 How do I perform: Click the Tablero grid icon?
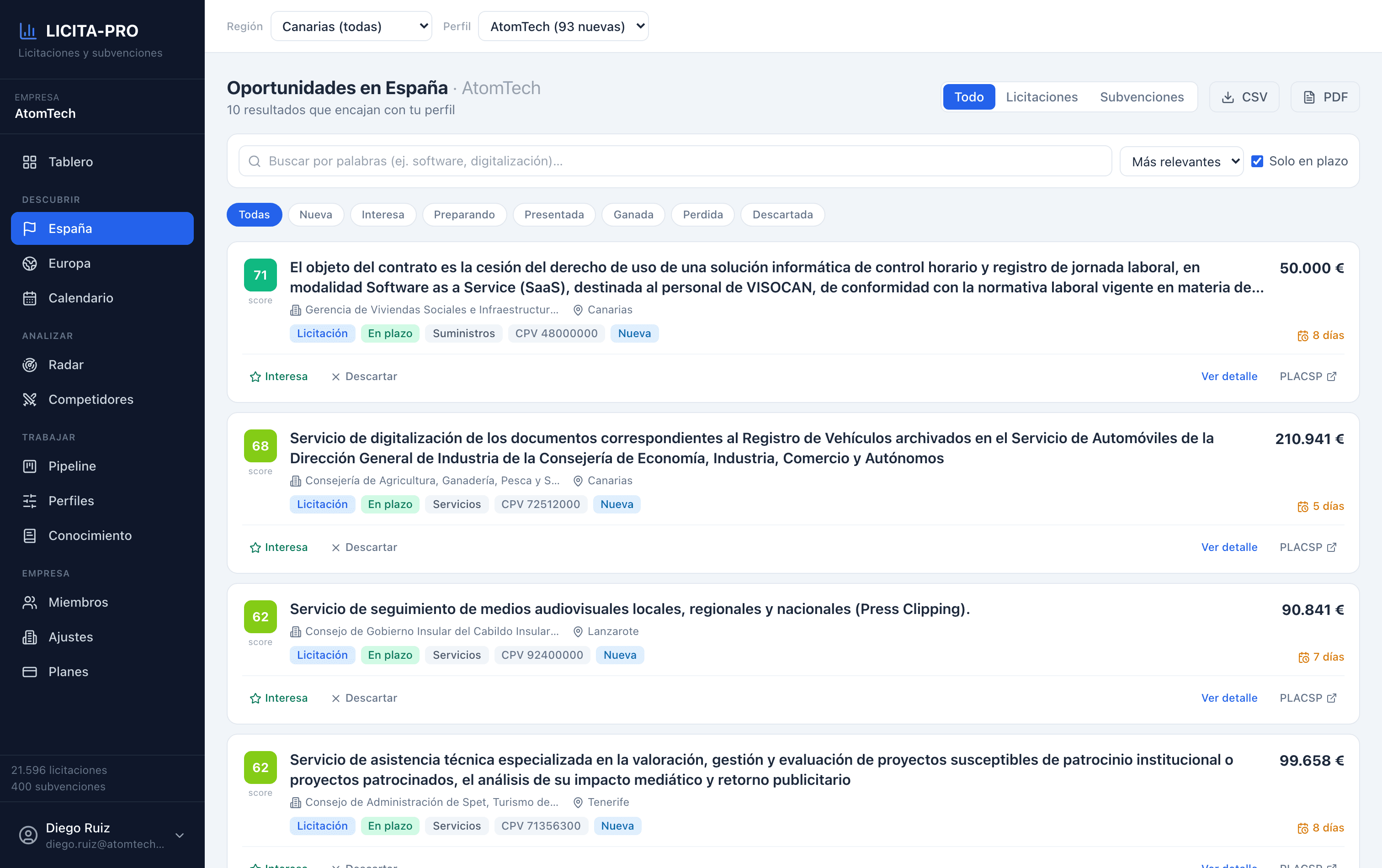(x=30, y=162)
